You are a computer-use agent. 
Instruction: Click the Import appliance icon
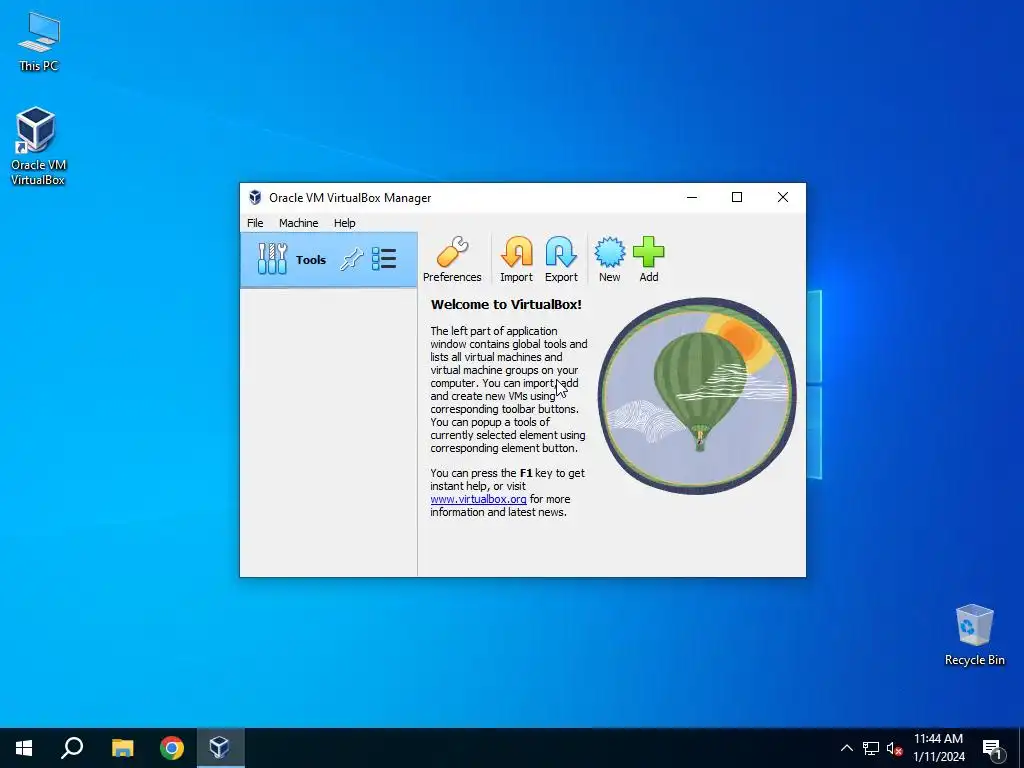point(516,259)
